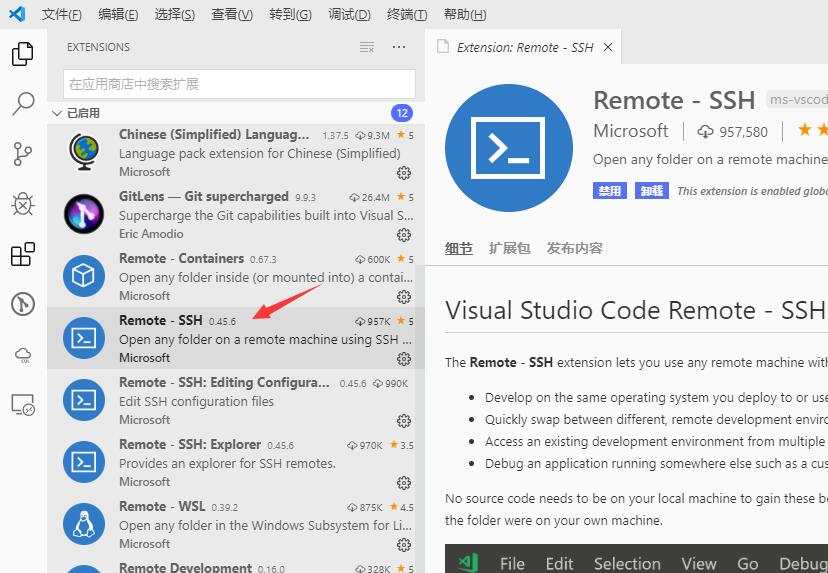Click the GitLens extension logo
The image size is (828, 573).
[x=84, y=214]
